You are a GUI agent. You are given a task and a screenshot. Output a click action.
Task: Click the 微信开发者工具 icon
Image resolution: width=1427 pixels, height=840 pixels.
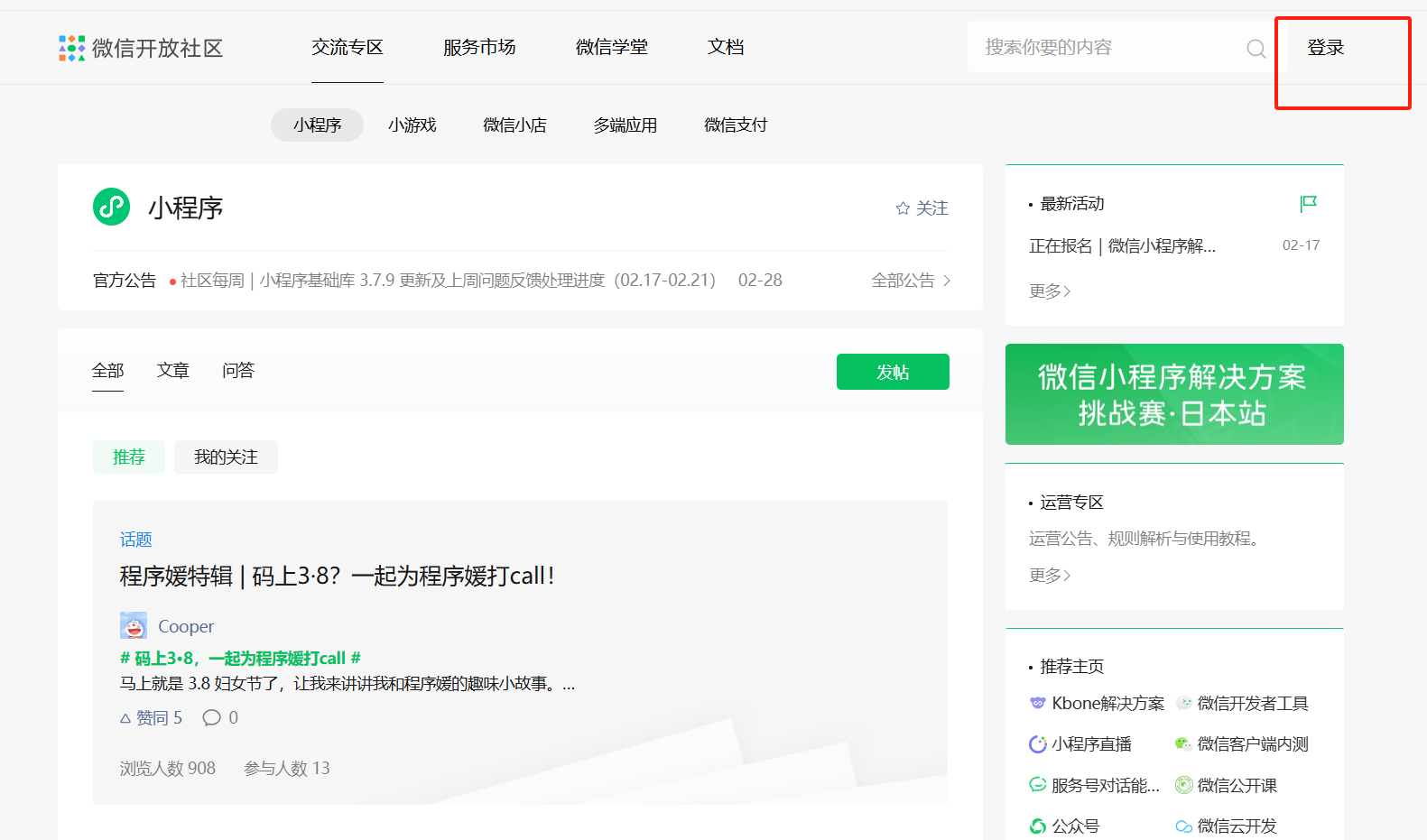click(1183, 703)
